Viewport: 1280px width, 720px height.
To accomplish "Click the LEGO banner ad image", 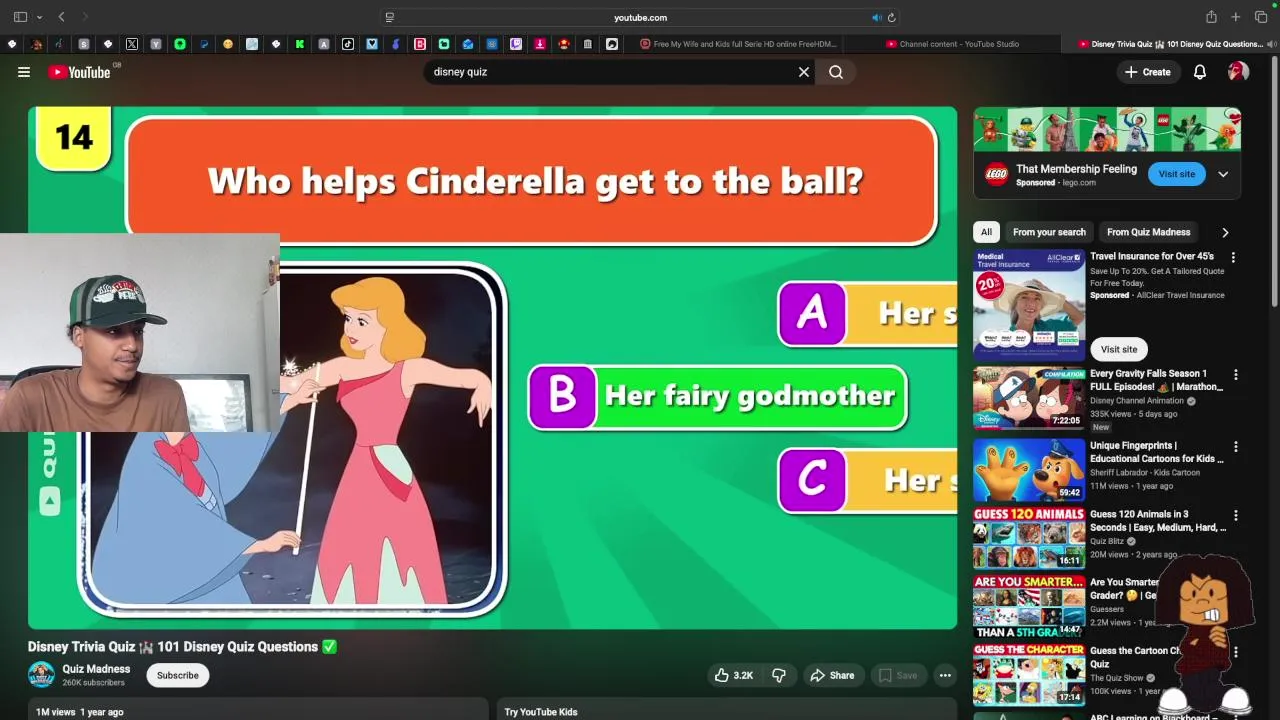I will (1107, 130).
